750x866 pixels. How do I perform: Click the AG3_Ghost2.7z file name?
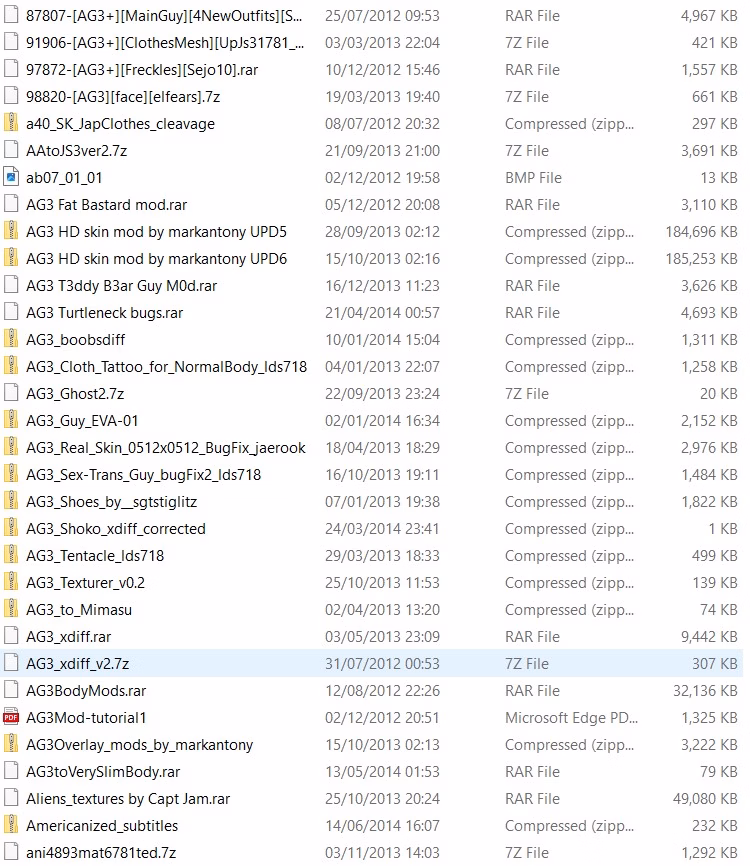75,394
